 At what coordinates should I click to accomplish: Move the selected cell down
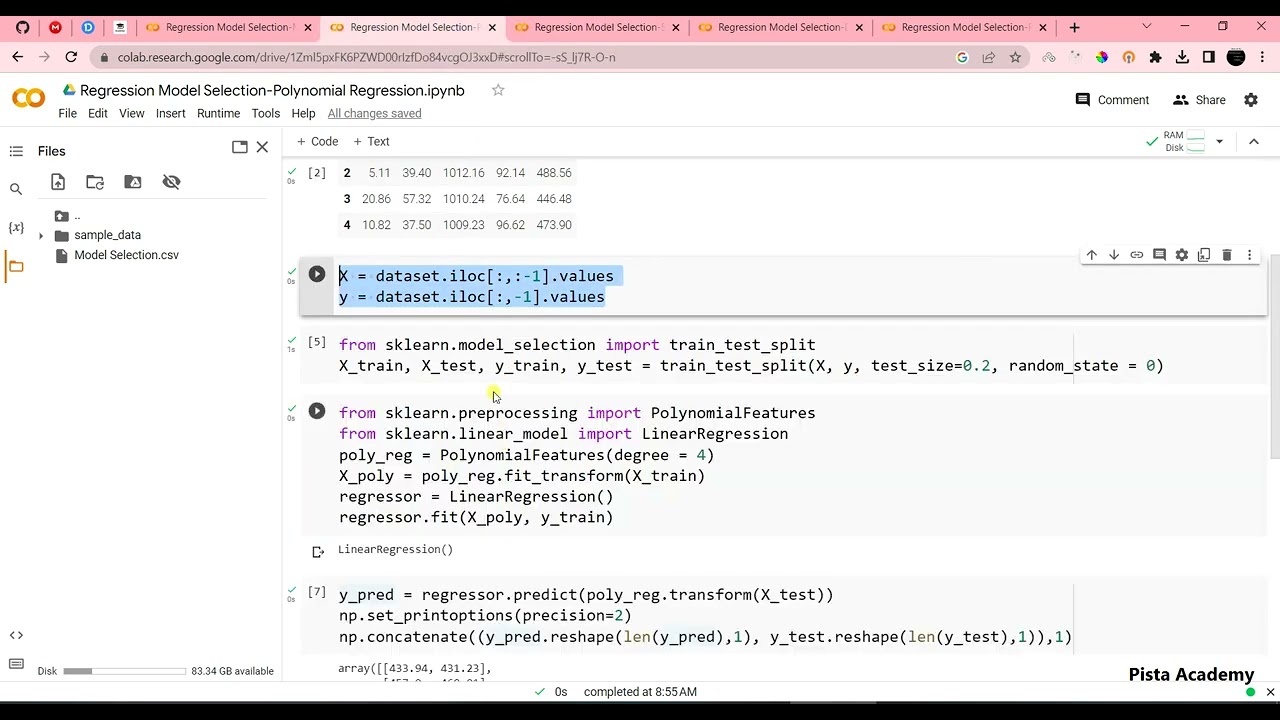click(1114, 255)
